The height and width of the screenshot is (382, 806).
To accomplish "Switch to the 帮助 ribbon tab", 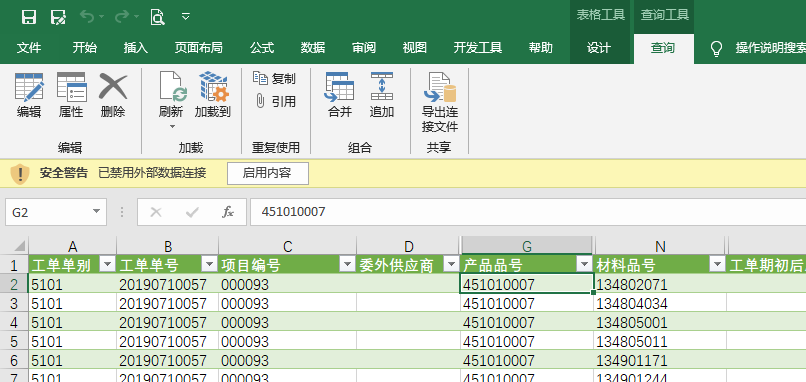I will point(541,48).
